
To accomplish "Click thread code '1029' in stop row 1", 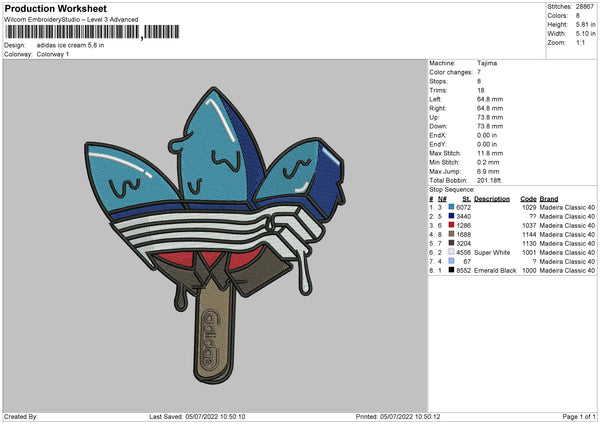I will pos(529,207).
